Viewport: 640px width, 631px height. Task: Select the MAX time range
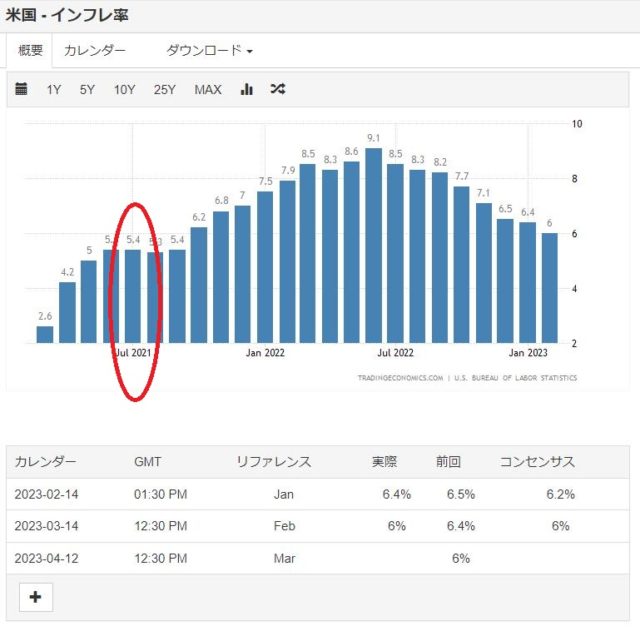click(x=208, y=90)
